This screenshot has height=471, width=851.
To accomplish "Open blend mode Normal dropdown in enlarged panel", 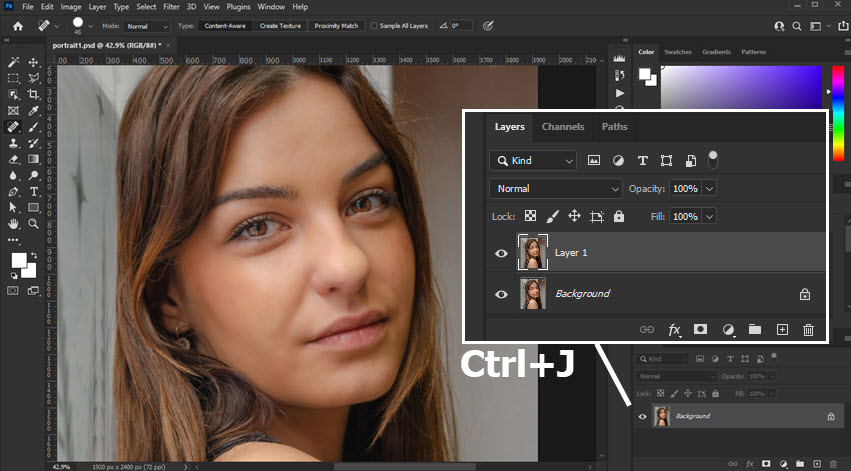I will click(556, 189).
